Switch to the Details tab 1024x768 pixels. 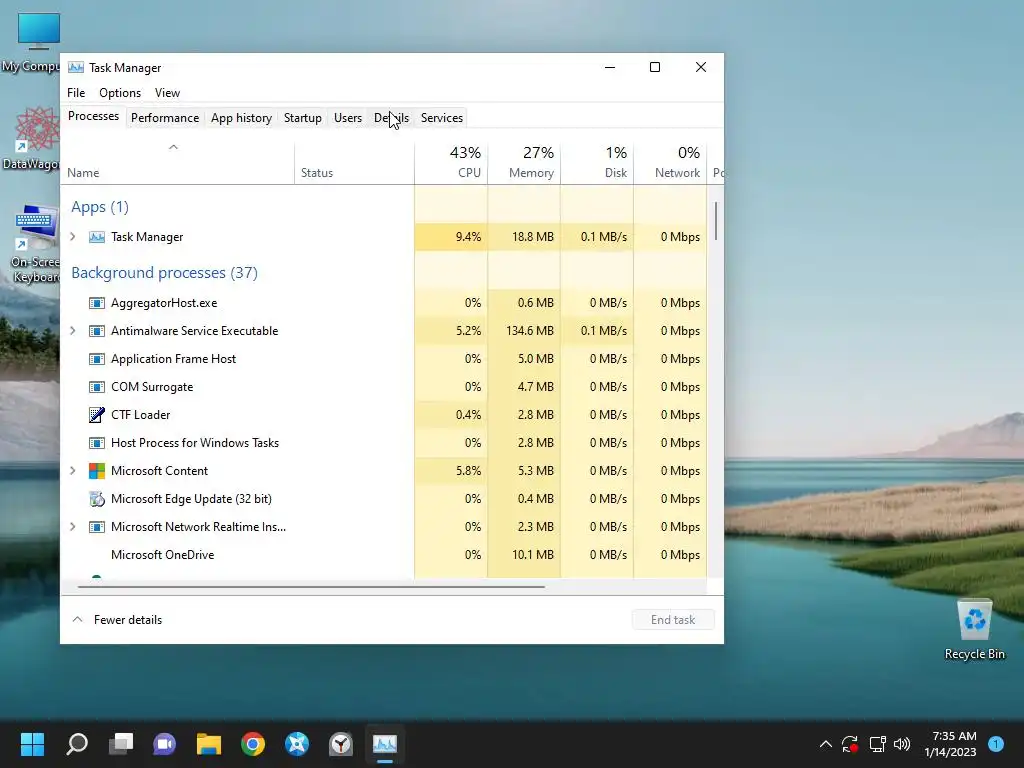point(391,118)
